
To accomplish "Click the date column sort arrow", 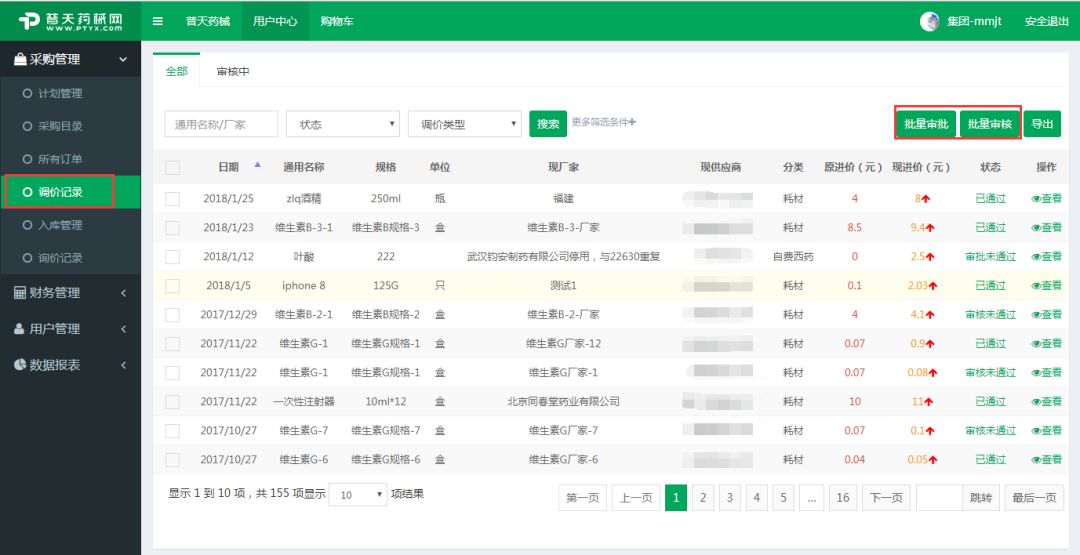I will tap(258, 165).
